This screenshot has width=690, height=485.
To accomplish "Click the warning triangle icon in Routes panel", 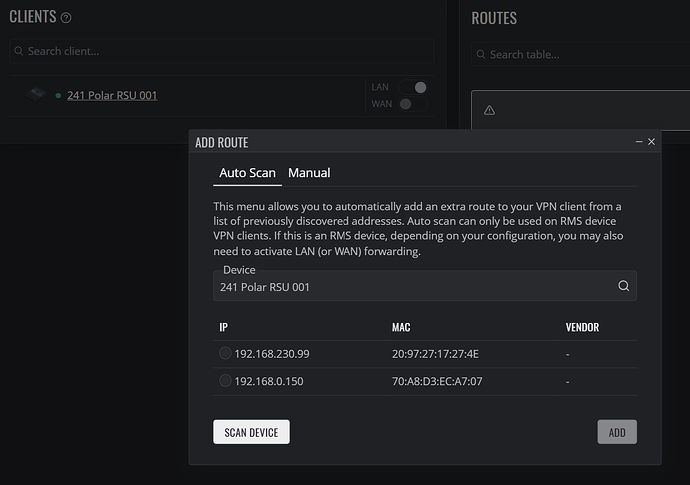I will tap(489, 110).
